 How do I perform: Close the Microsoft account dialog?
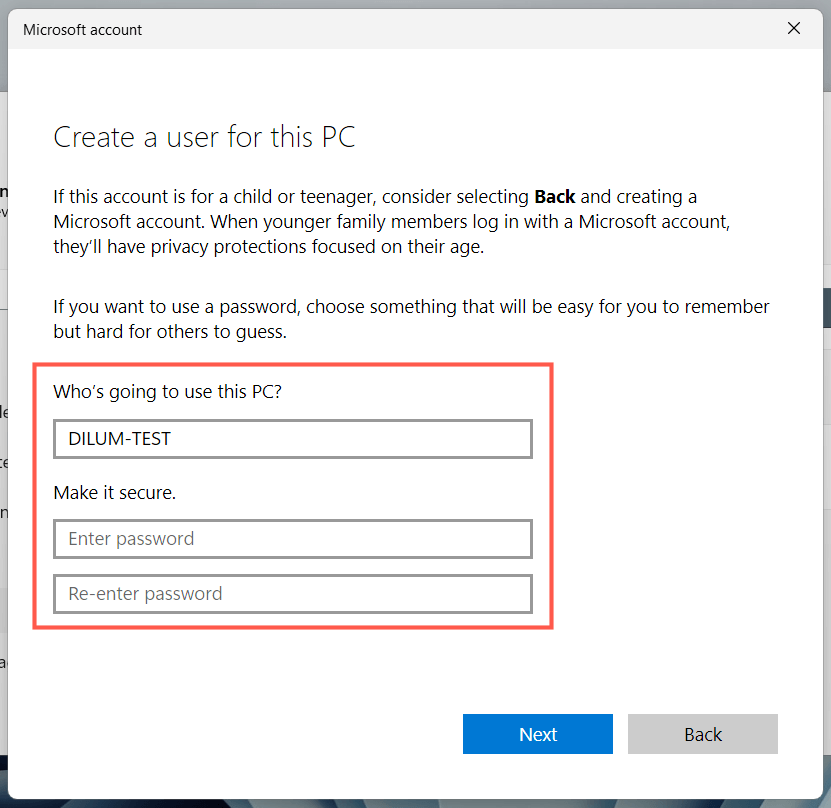pyautogui.click(x=794, y=29)
